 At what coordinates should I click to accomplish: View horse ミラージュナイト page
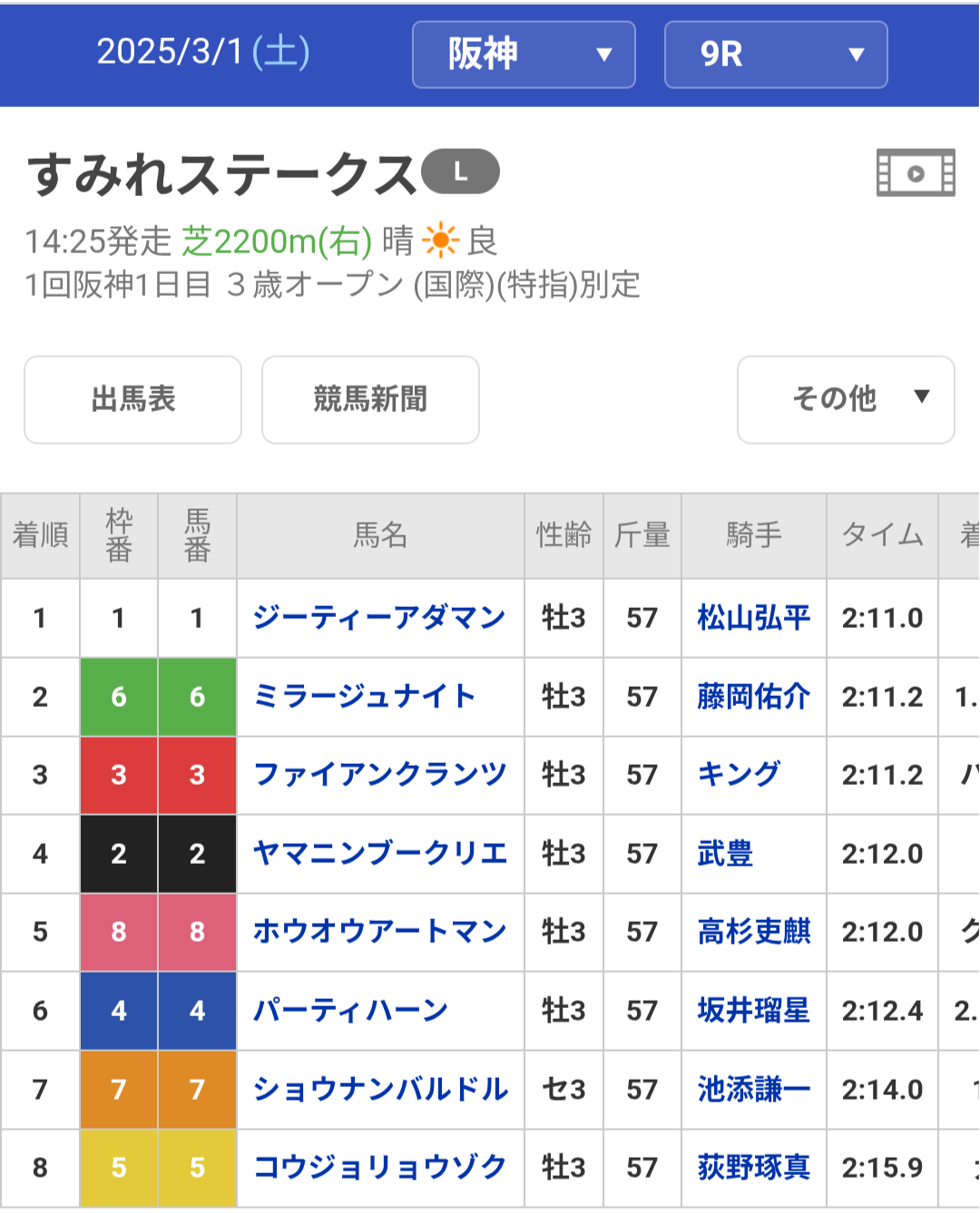click(x=364, y=697)
